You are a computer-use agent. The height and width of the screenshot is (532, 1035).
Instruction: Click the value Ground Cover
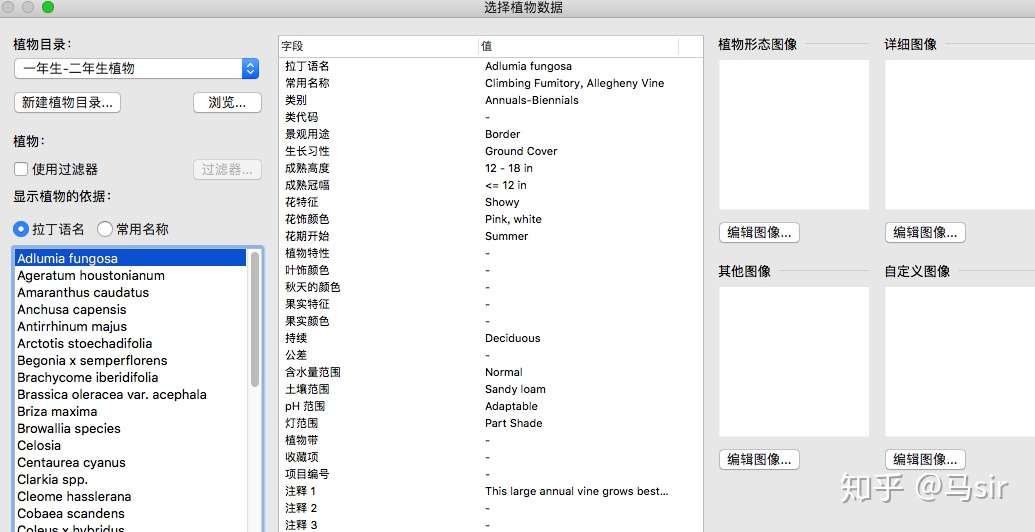(x=521, y=151)
